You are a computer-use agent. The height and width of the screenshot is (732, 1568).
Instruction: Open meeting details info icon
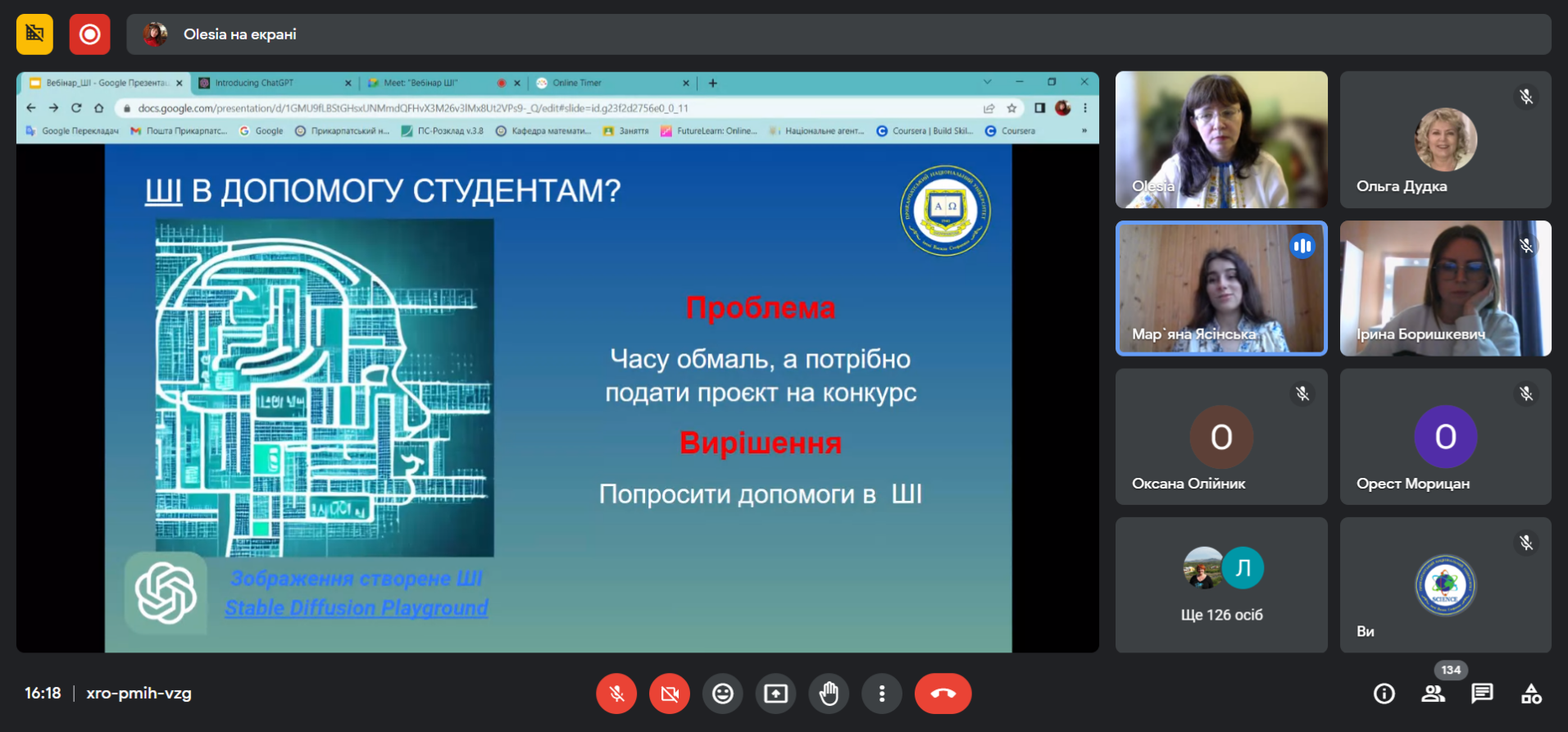[x=1384, y=694]
